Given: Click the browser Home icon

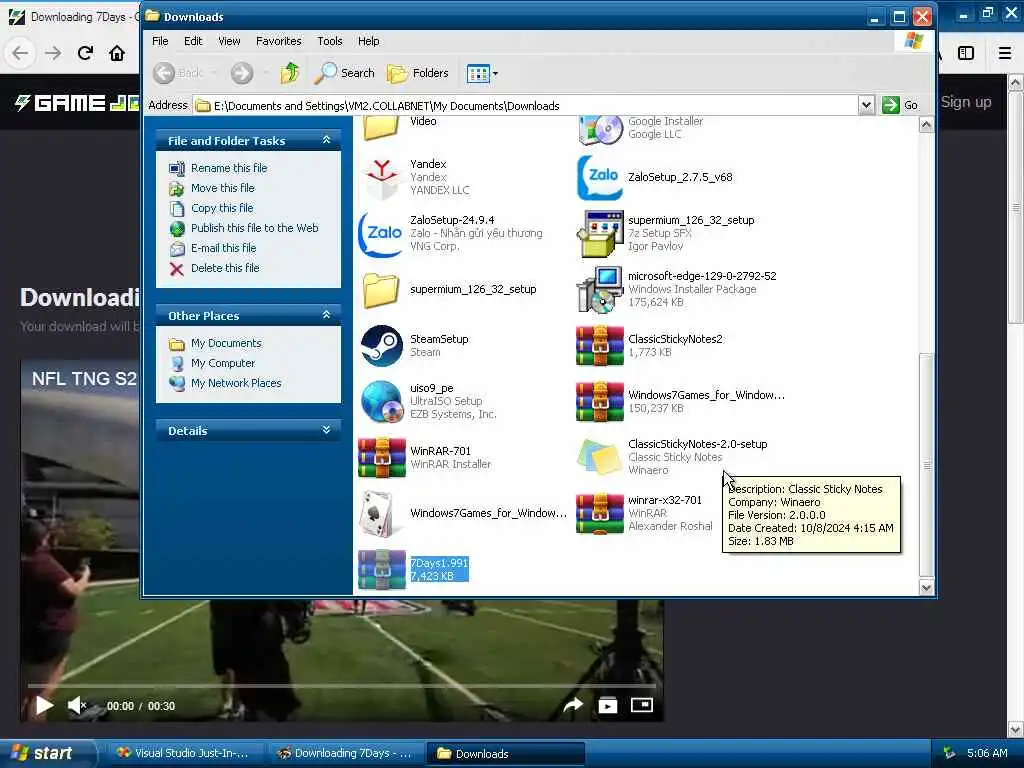Looking at the screenshot, I should pos(117,53).
